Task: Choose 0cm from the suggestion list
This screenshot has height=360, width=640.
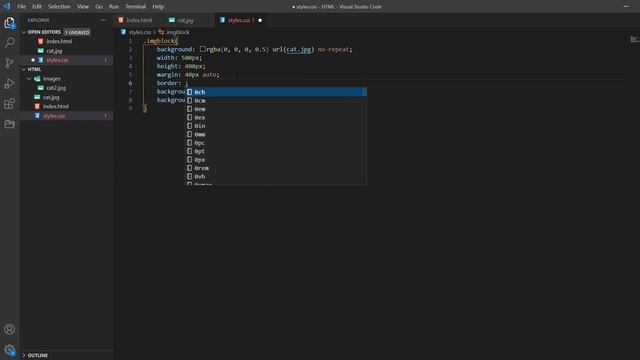Action: 276,100
